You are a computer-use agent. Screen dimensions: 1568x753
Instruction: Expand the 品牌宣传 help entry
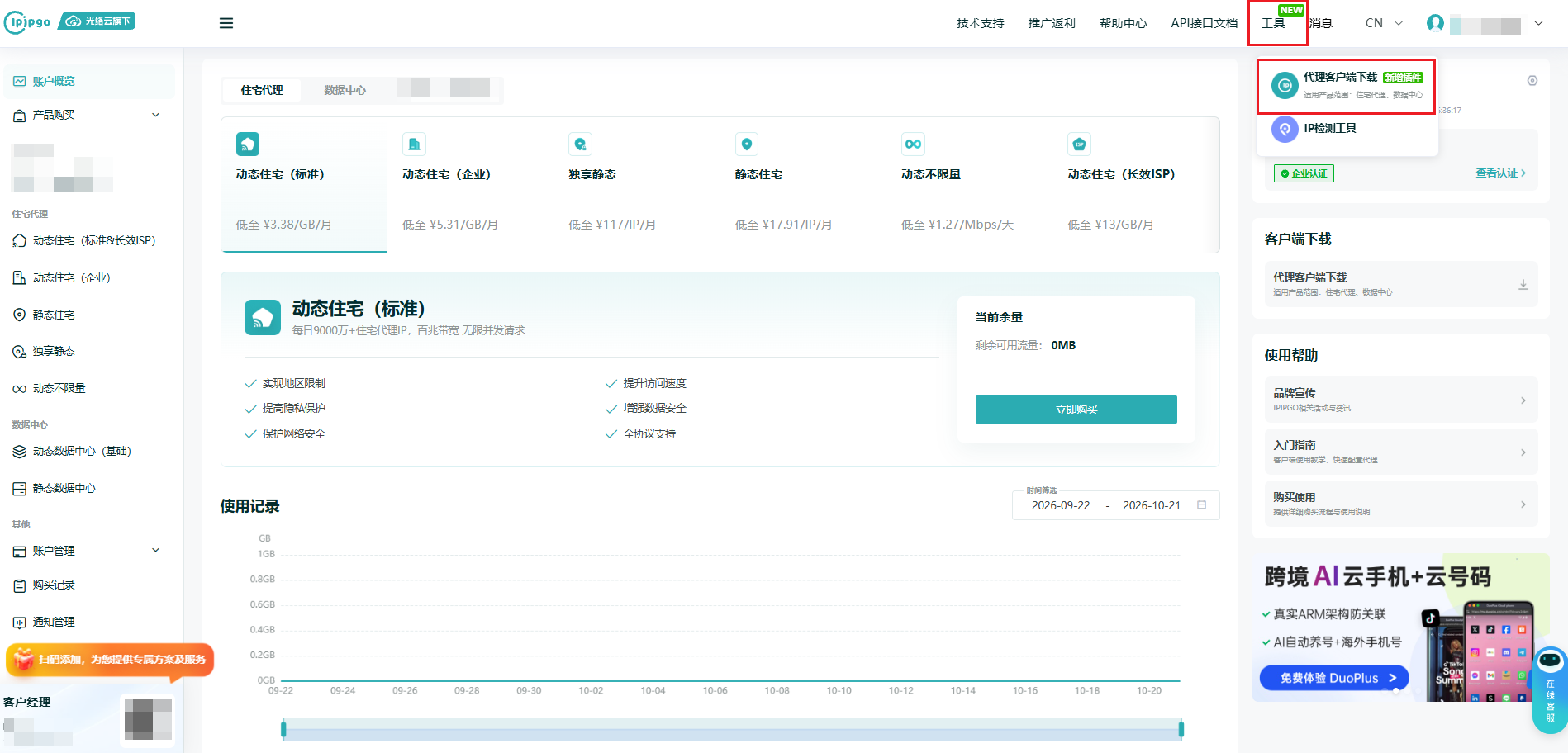click(1401, 400)
